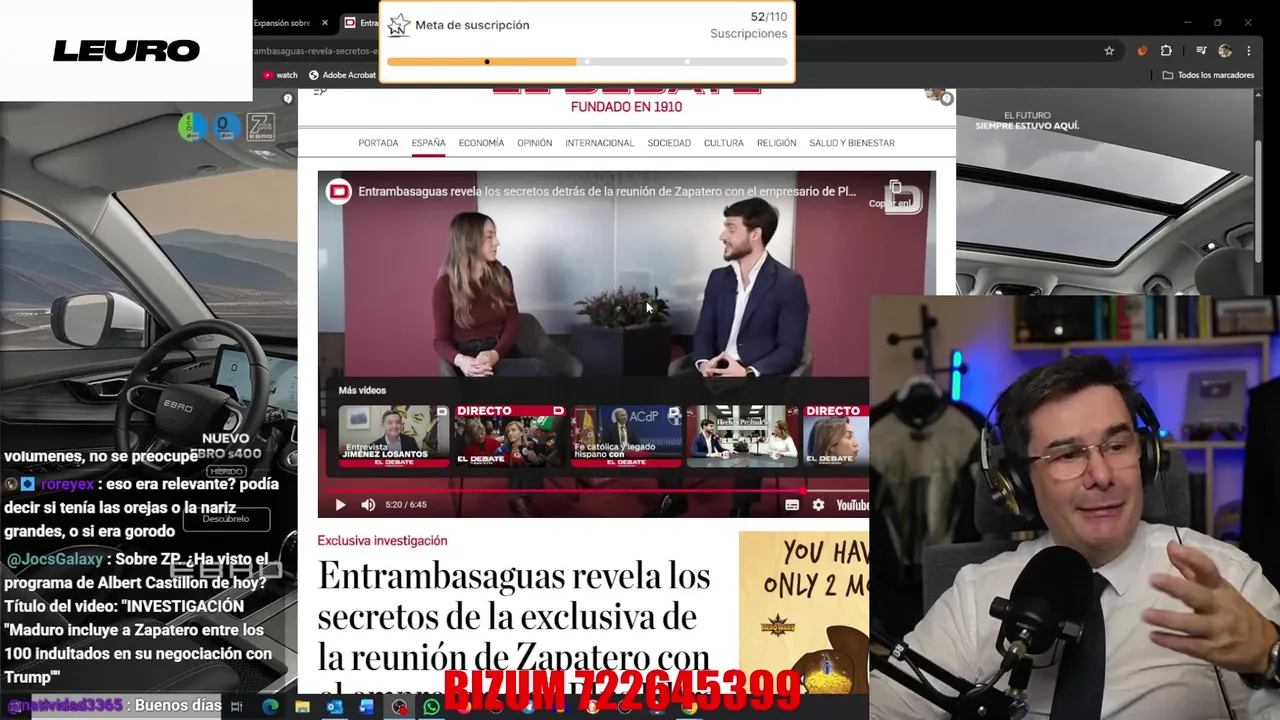The width and height of the screenshot is (1280, 720).
Task: Open the RELIGIÓN section
Action: click(x=776, y=143)
